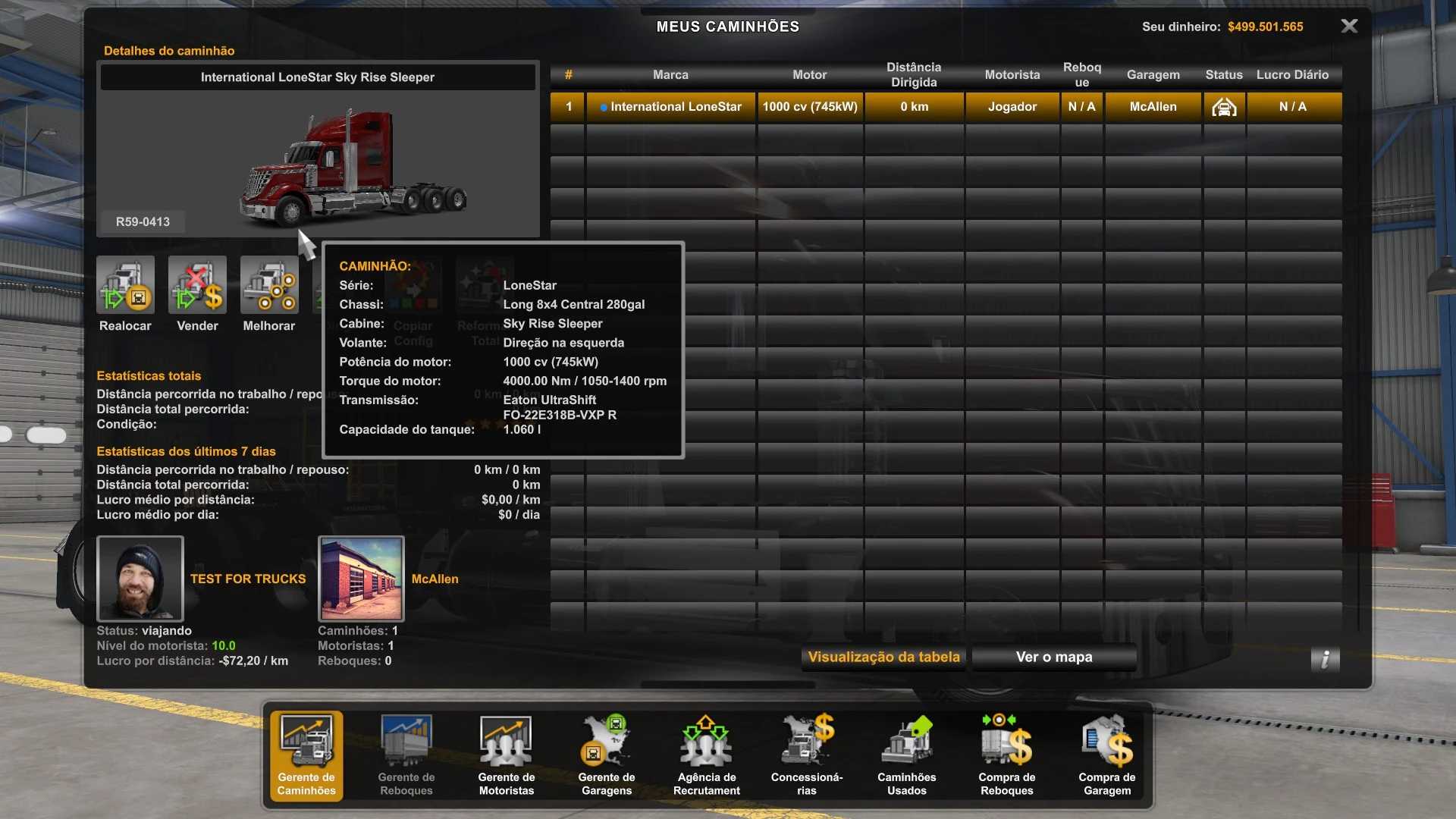Select the International LoneStar row in the list
Screen dimensions: 1456x819
(670, 106)
